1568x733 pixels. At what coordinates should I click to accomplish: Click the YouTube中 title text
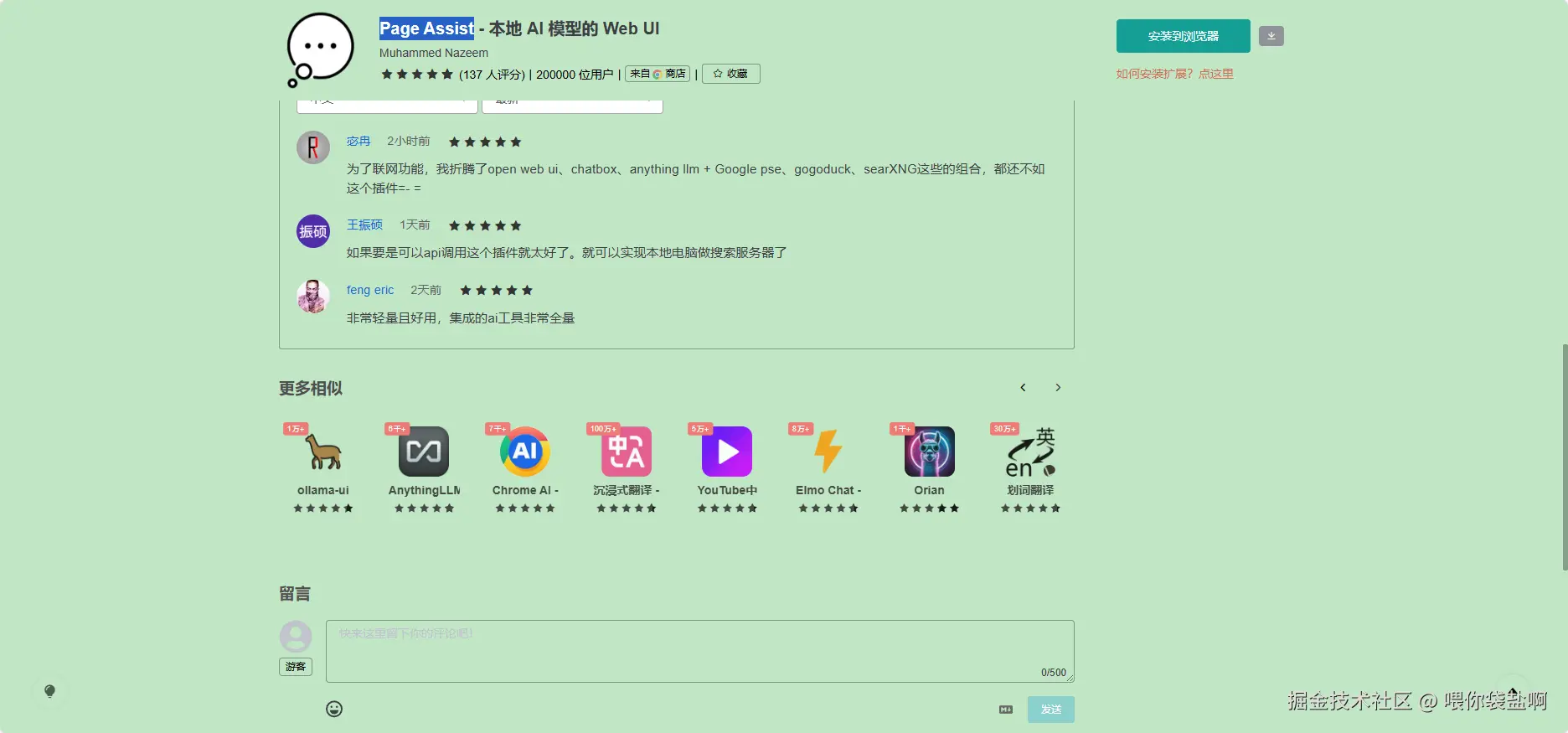pos(727,490)
